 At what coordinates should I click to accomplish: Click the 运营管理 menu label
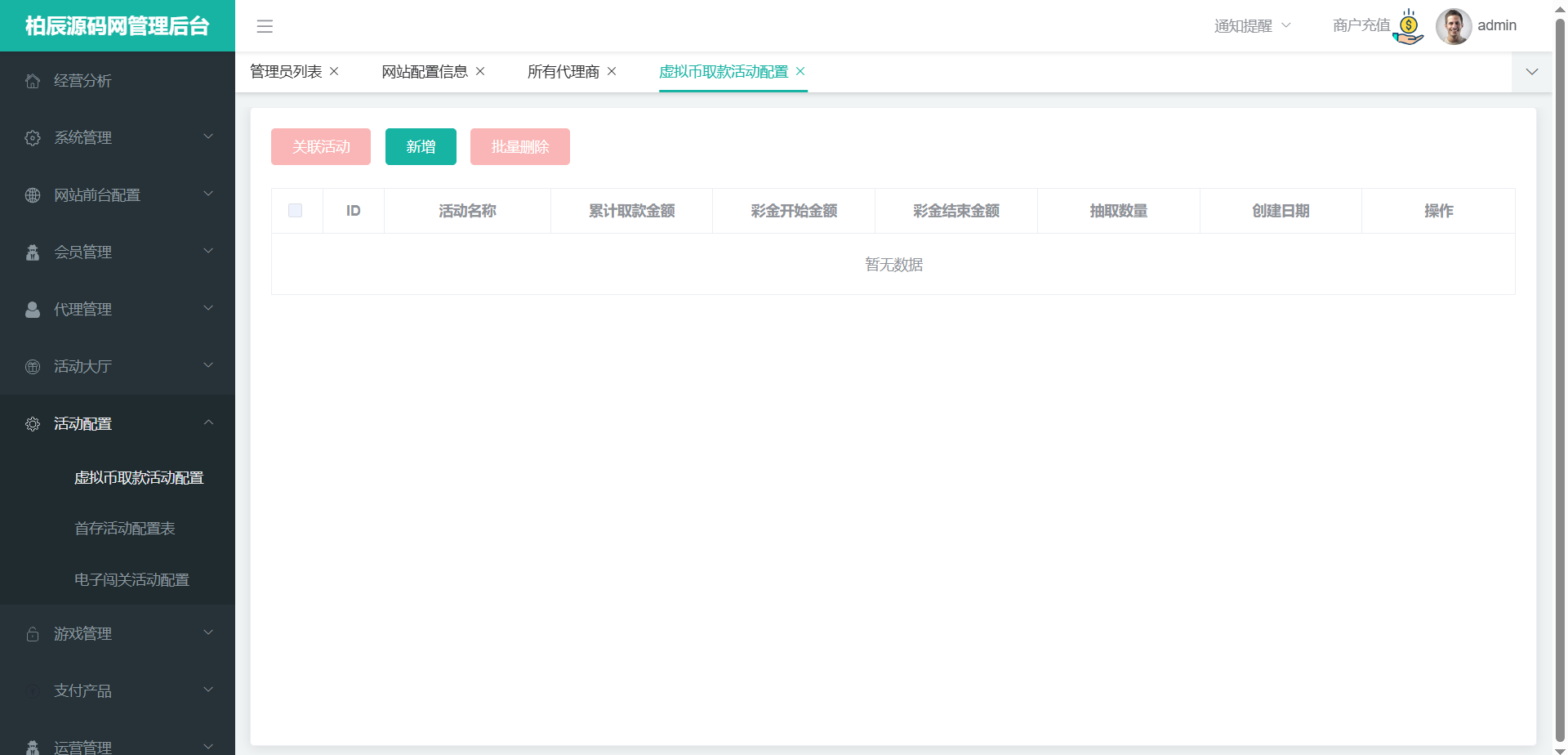point(82,747)
